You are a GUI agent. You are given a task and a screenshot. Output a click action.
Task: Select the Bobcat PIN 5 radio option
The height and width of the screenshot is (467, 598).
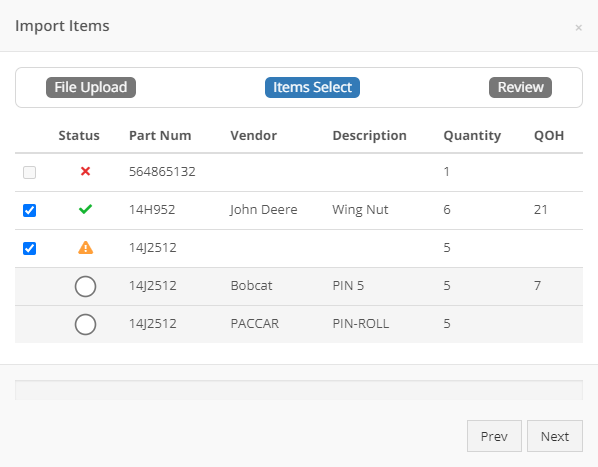85,286
